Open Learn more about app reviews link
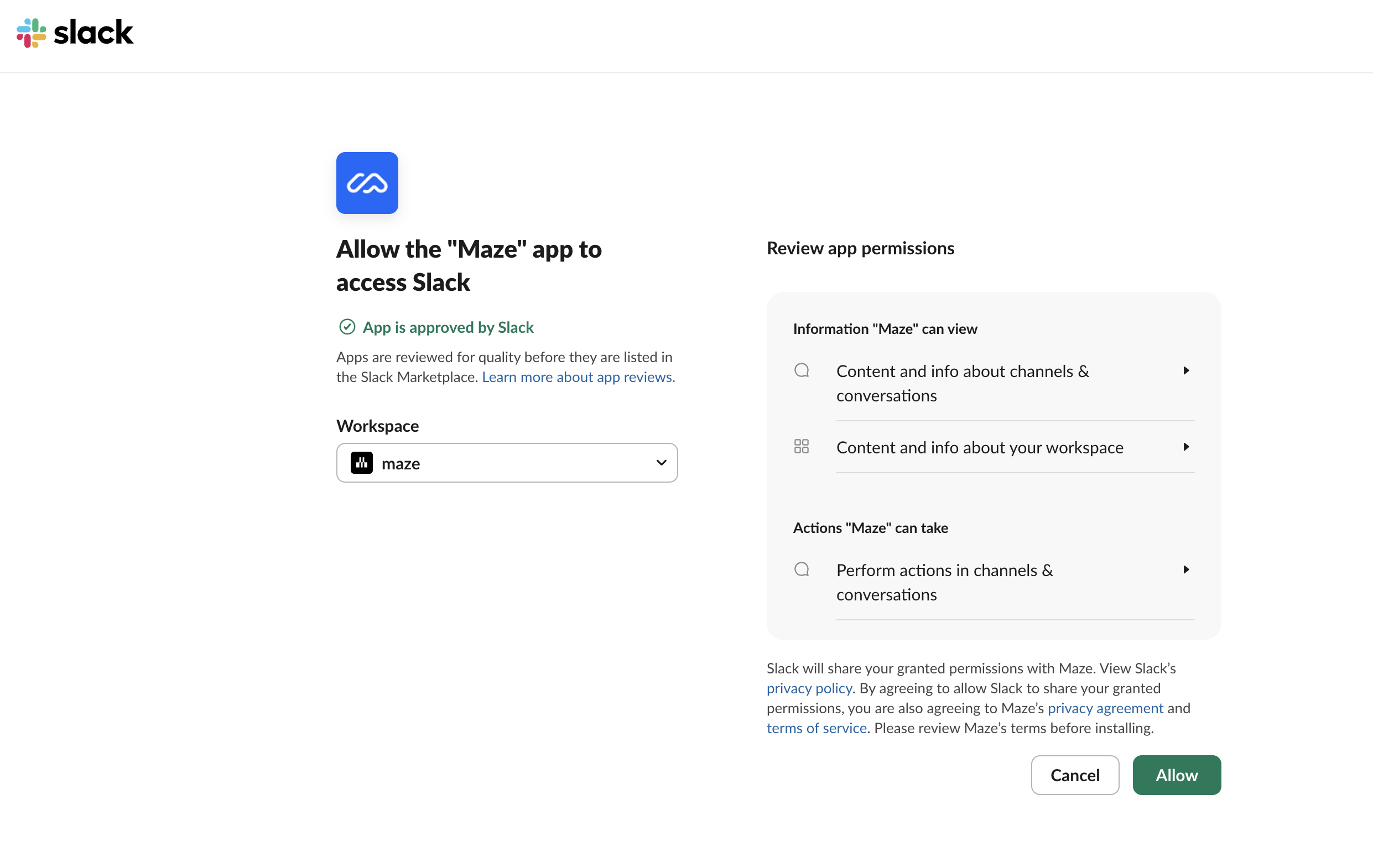Image resolution: width=1373 pixels, height=868 pixels. pos(578,377)
